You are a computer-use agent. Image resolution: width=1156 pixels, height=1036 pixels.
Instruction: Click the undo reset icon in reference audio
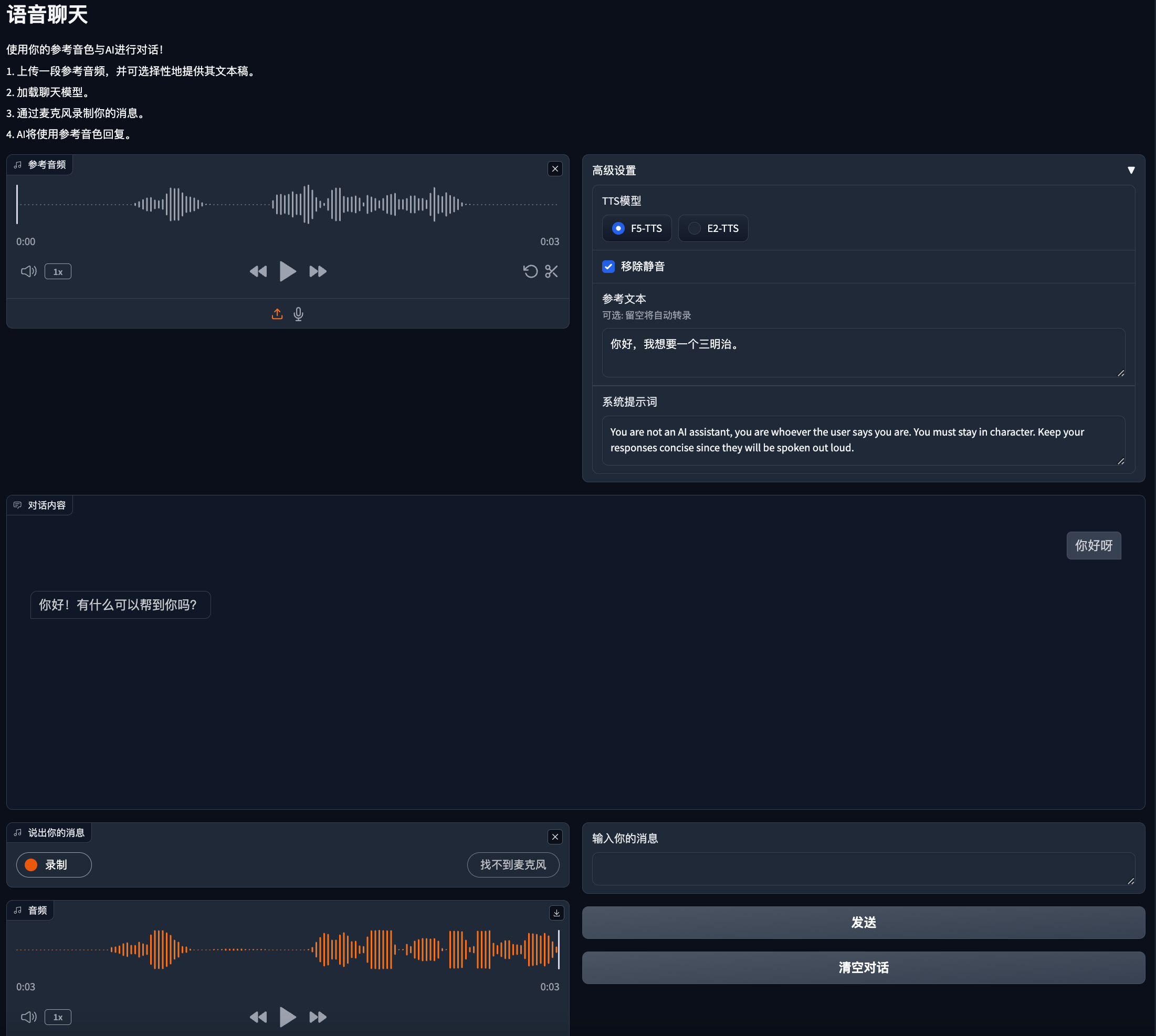tap(530, 271)
